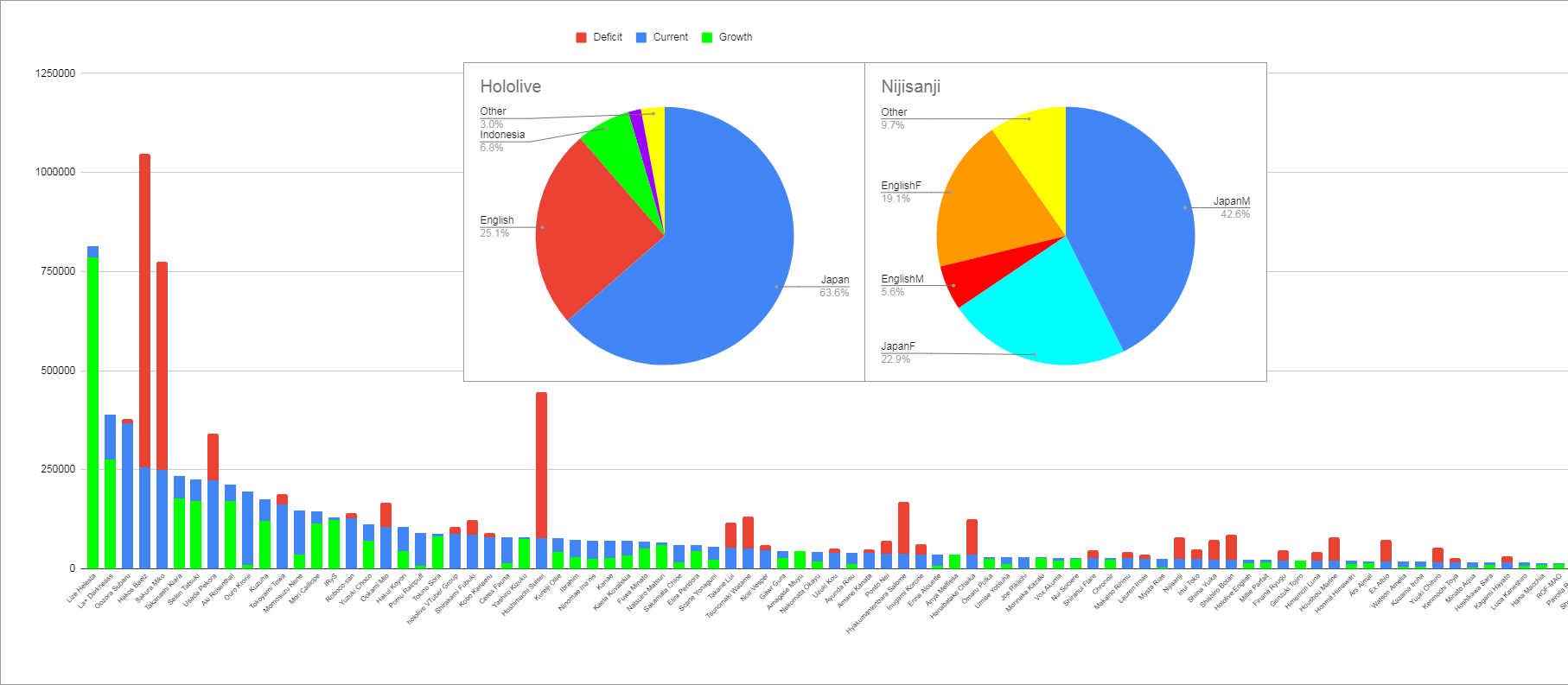Select the green segment of Mori Calliope bar
The image size is (1568, 685).
[316, 545]
